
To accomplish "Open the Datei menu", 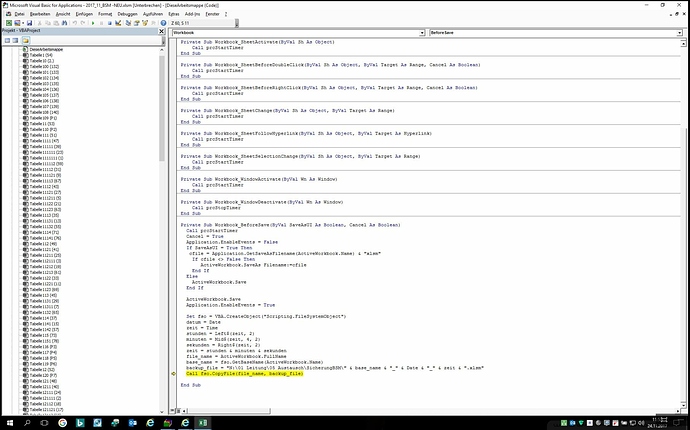I will coord(19,14).
